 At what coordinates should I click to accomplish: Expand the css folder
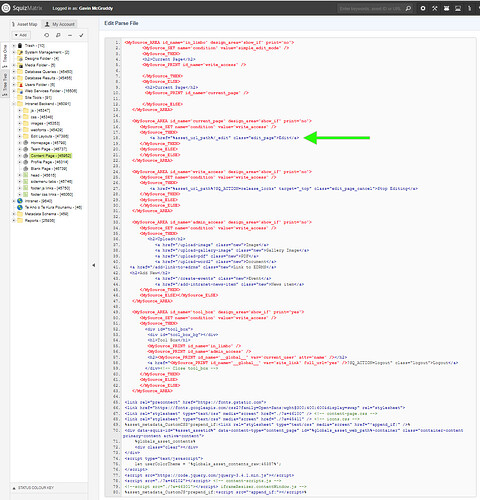pyautogui.click(x=20, y=117)
